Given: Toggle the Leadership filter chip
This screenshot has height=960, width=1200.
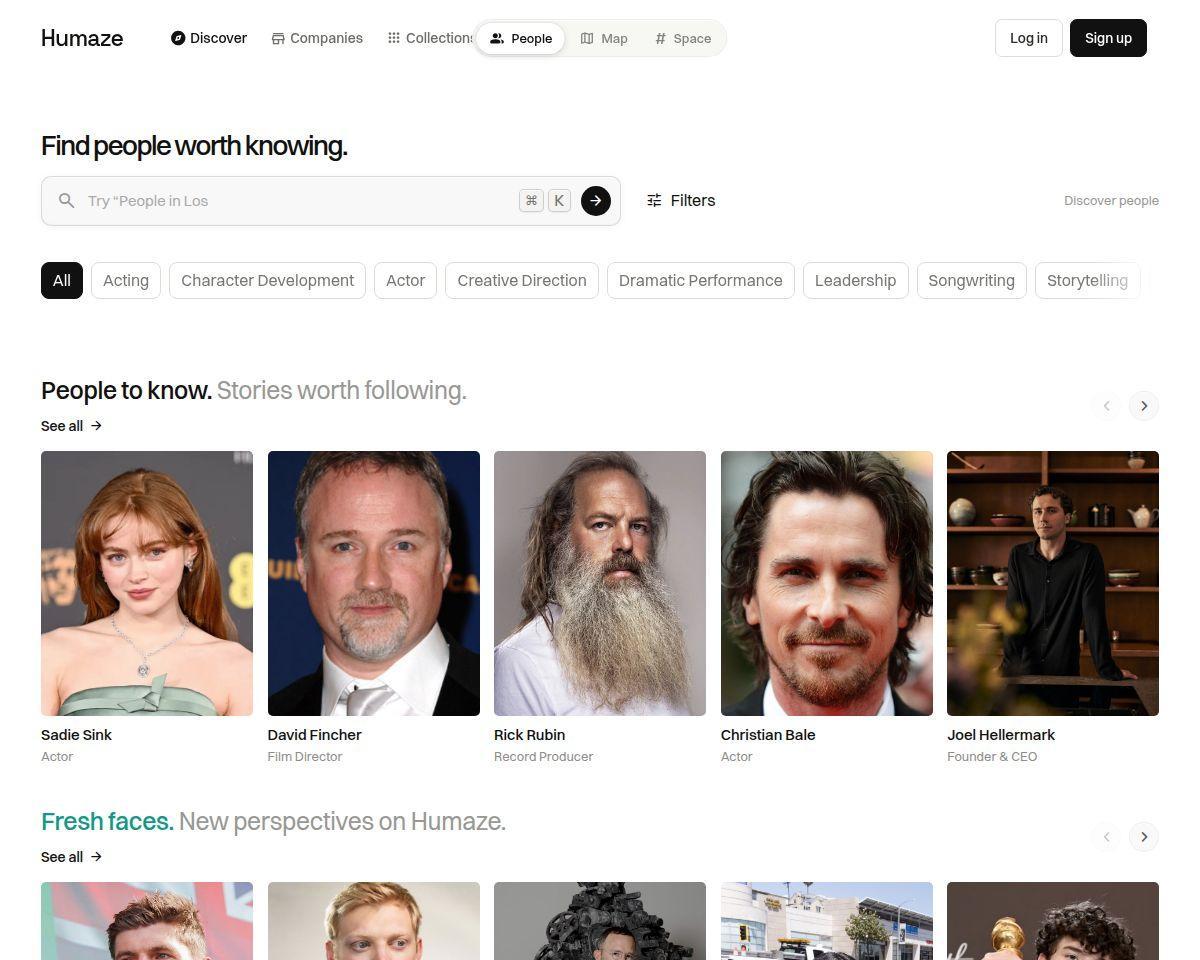Looking at the screenshot, I should point(855,280).
